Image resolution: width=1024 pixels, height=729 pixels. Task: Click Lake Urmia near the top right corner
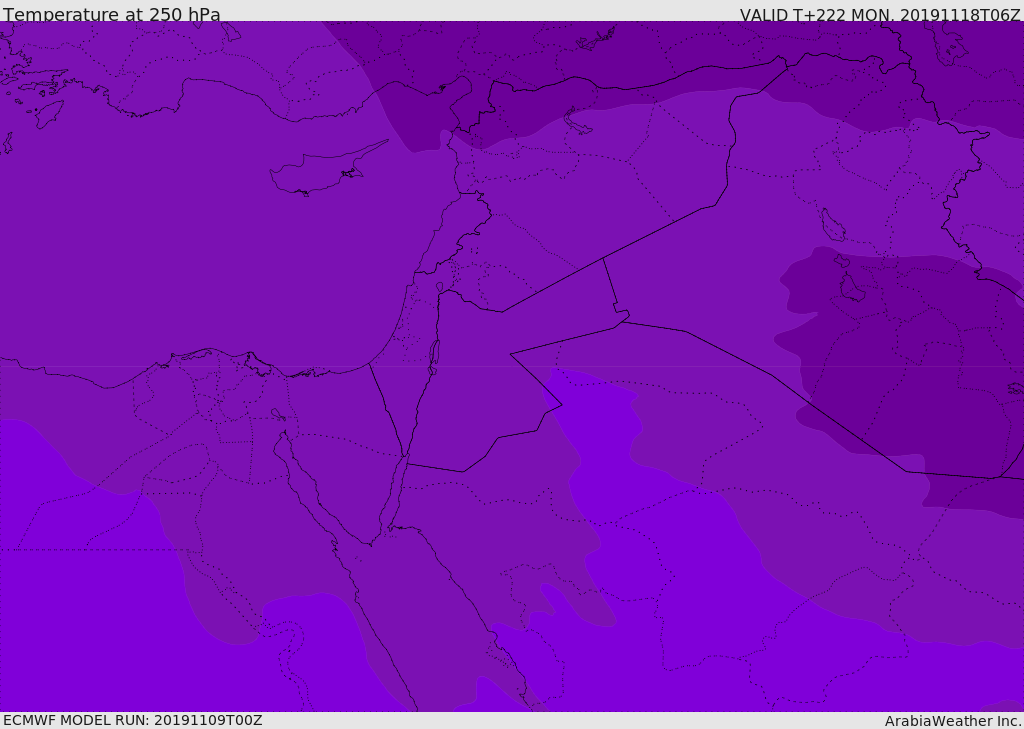(x=948, y=47)
